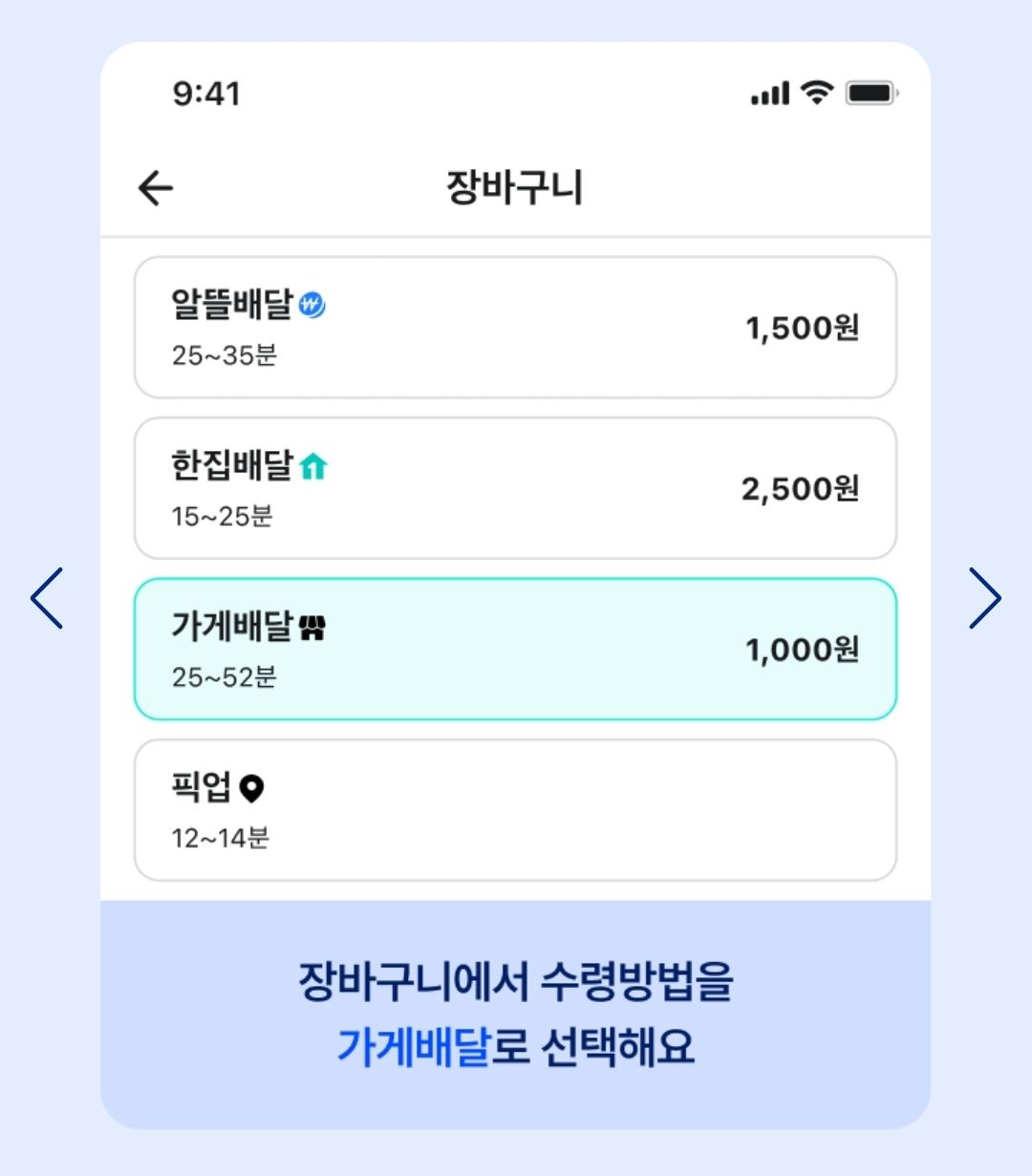Viewport: 1032px width, 1176px height.
Task: Choose the 픽업 pickup option
Action: tap(515, 810)
